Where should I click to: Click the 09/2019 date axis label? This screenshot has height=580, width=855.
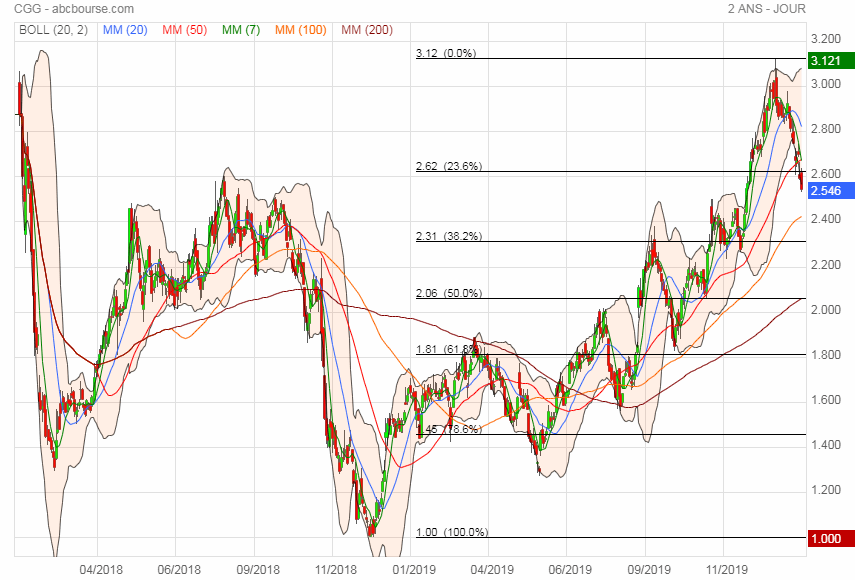(649, 570)
